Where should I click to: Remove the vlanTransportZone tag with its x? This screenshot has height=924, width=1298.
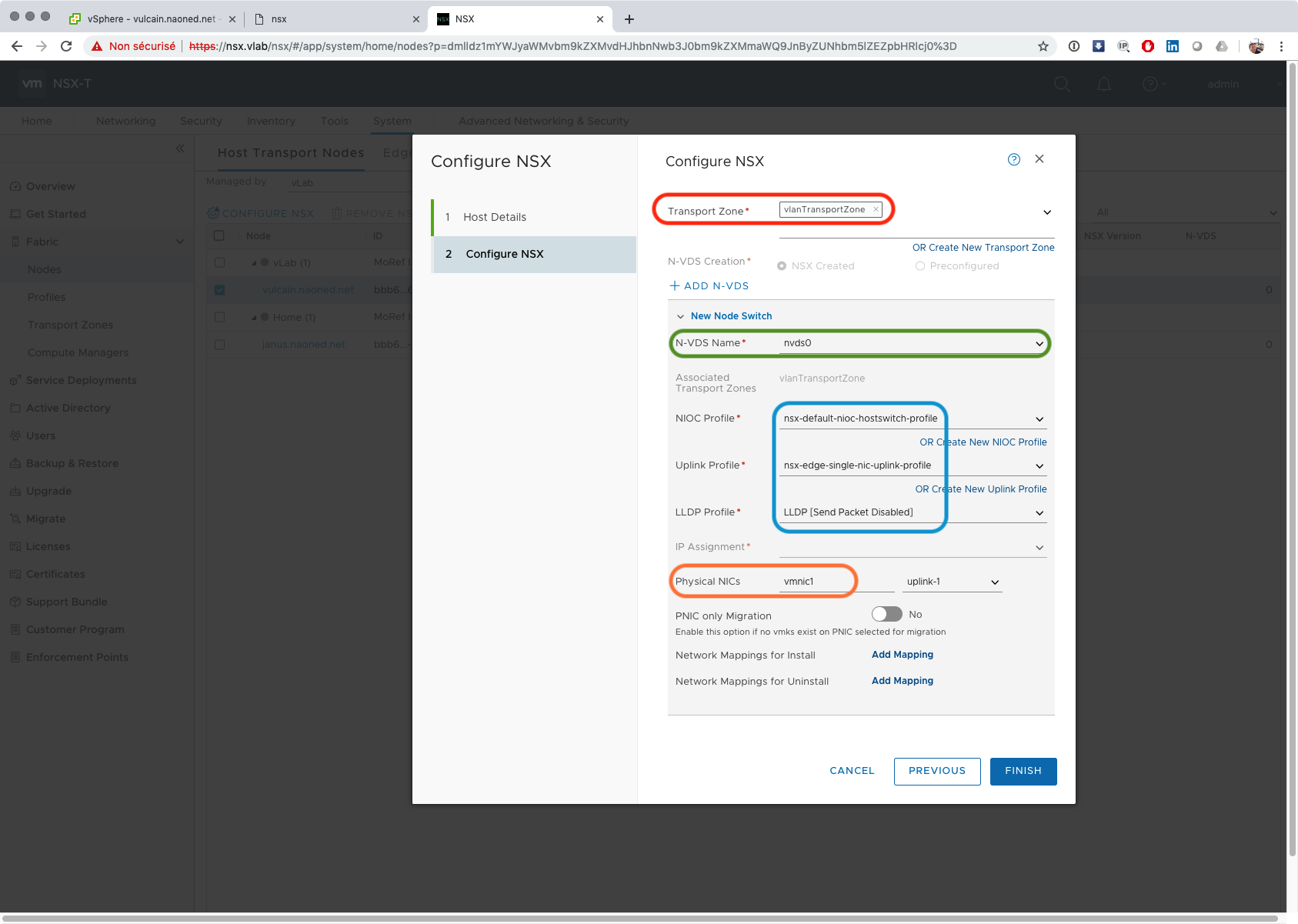tap(876, 209)
